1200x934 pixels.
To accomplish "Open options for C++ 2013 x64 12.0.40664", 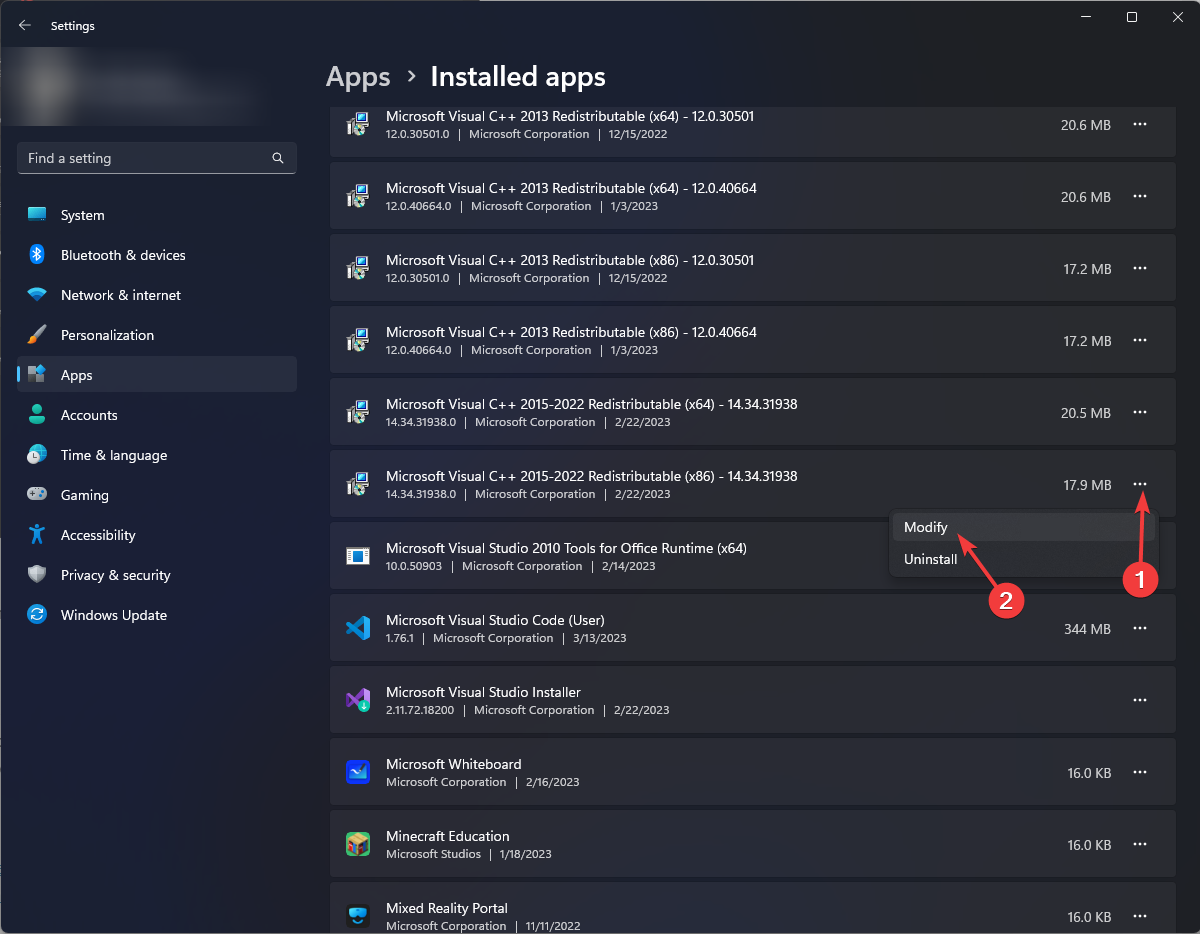I will (x=1139, y=196).
